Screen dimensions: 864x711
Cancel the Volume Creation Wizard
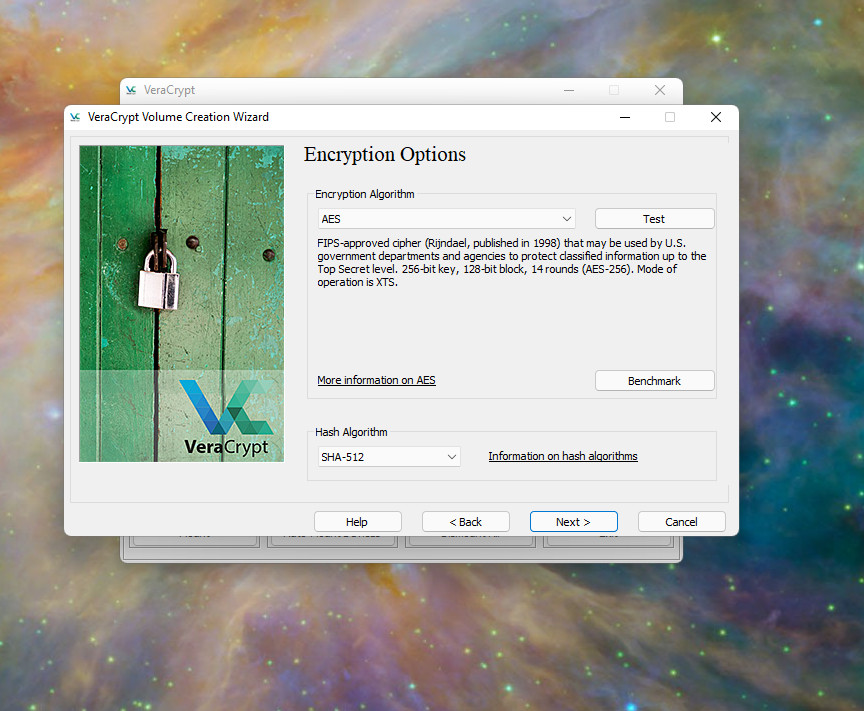click(x=682, y=522)
